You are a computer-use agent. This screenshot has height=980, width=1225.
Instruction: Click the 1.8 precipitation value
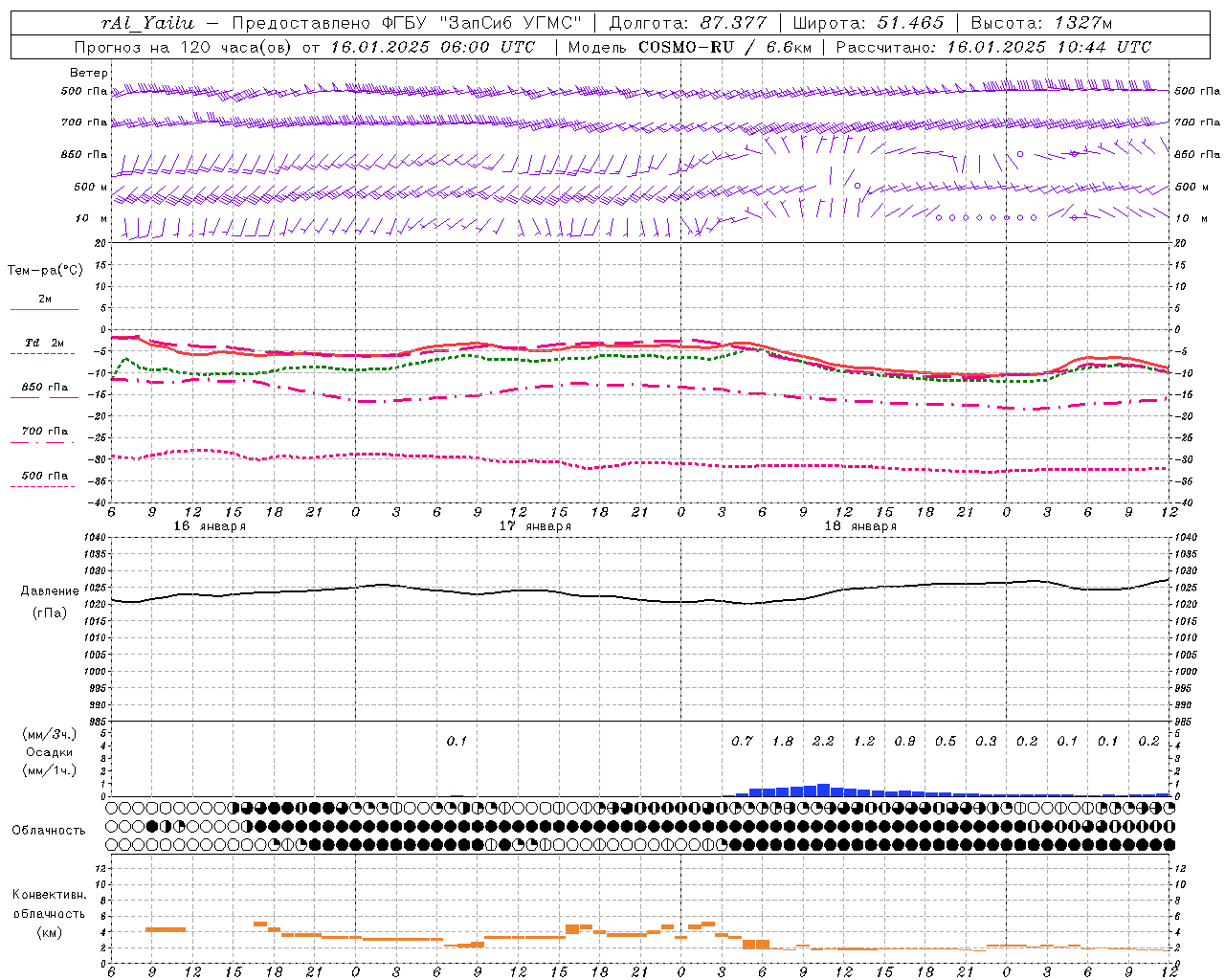coord(783,742)
